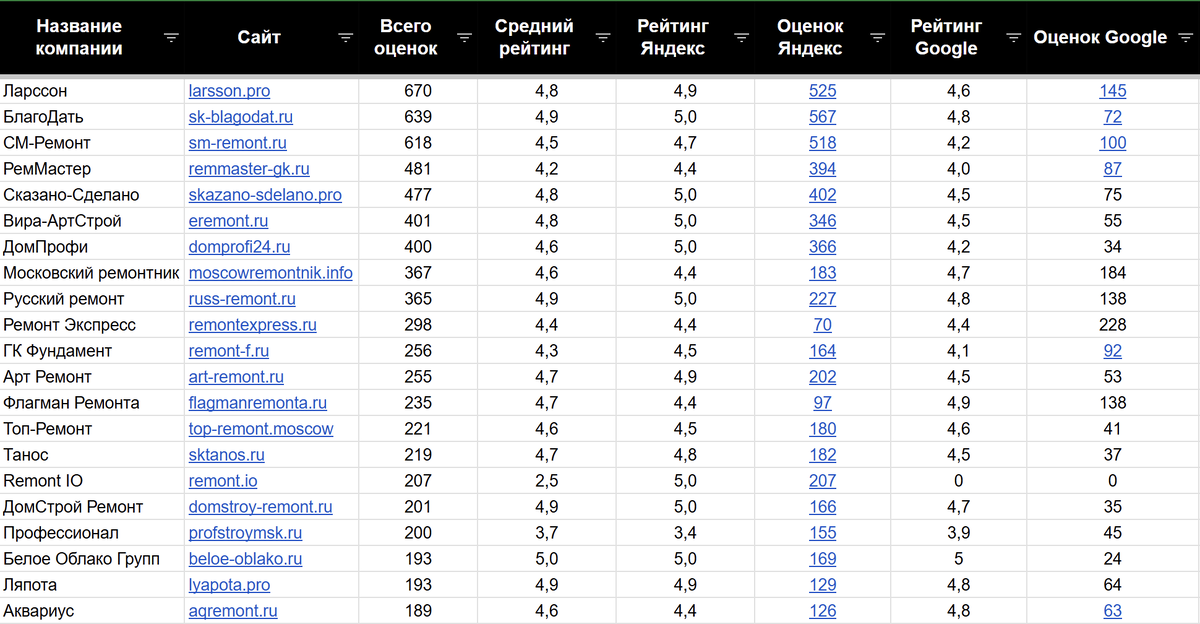Follow the aqremont.ru link
The image size is (1200, 624).
pos(233,611)
